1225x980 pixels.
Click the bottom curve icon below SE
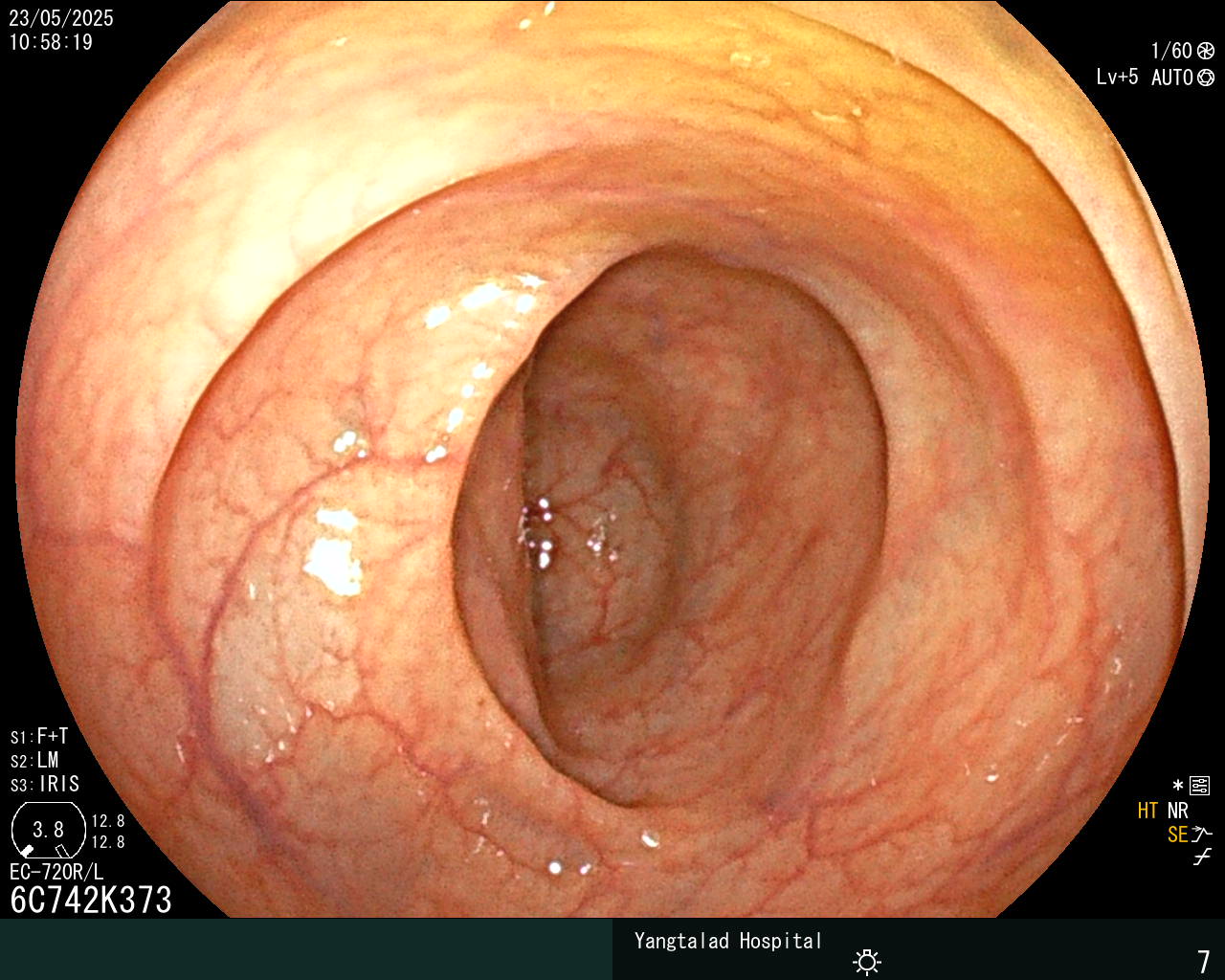pyautogui.click(x=1202, y=857)
